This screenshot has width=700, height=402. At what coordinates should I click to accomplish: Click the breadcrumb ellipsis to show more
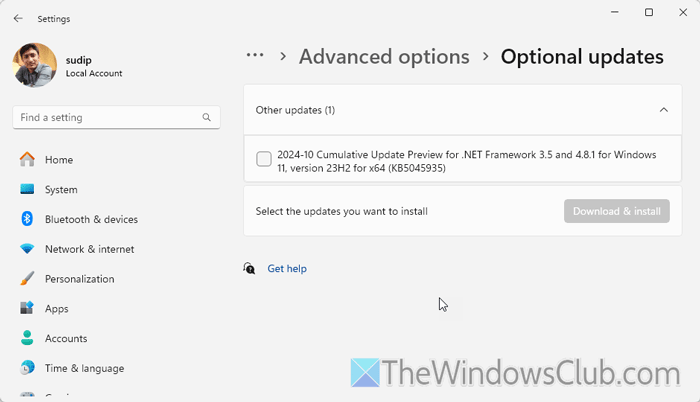click(256, 56)
